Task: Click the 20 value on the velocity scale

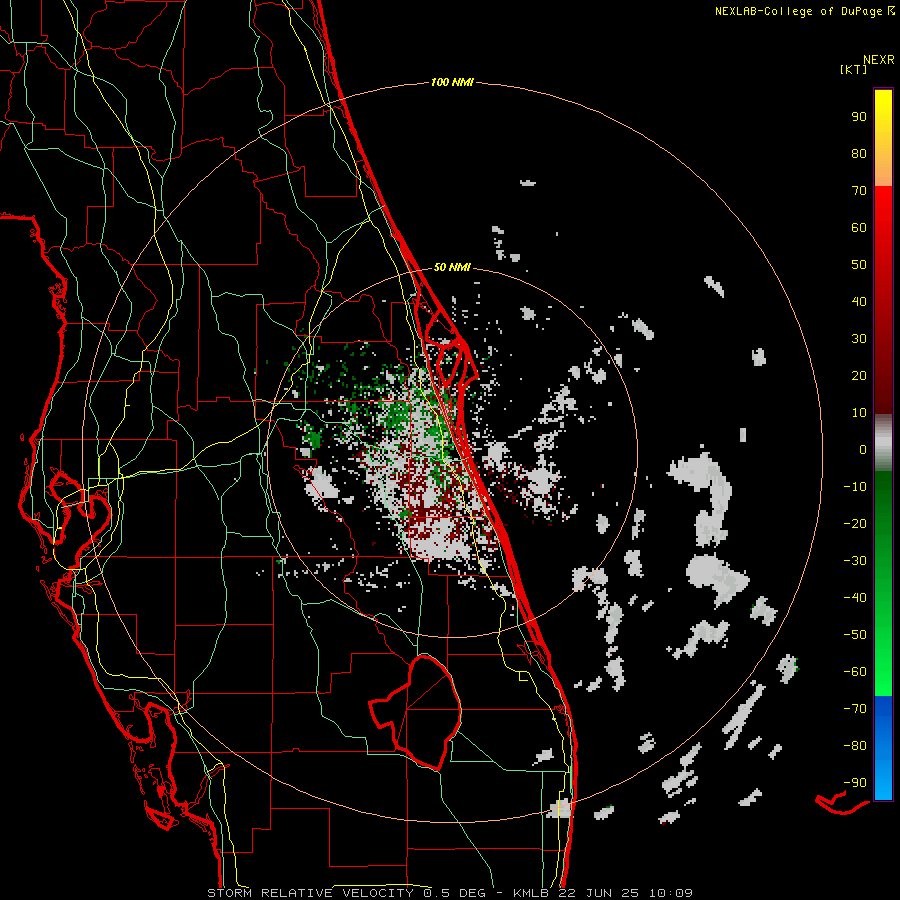Action: point(859,376)
